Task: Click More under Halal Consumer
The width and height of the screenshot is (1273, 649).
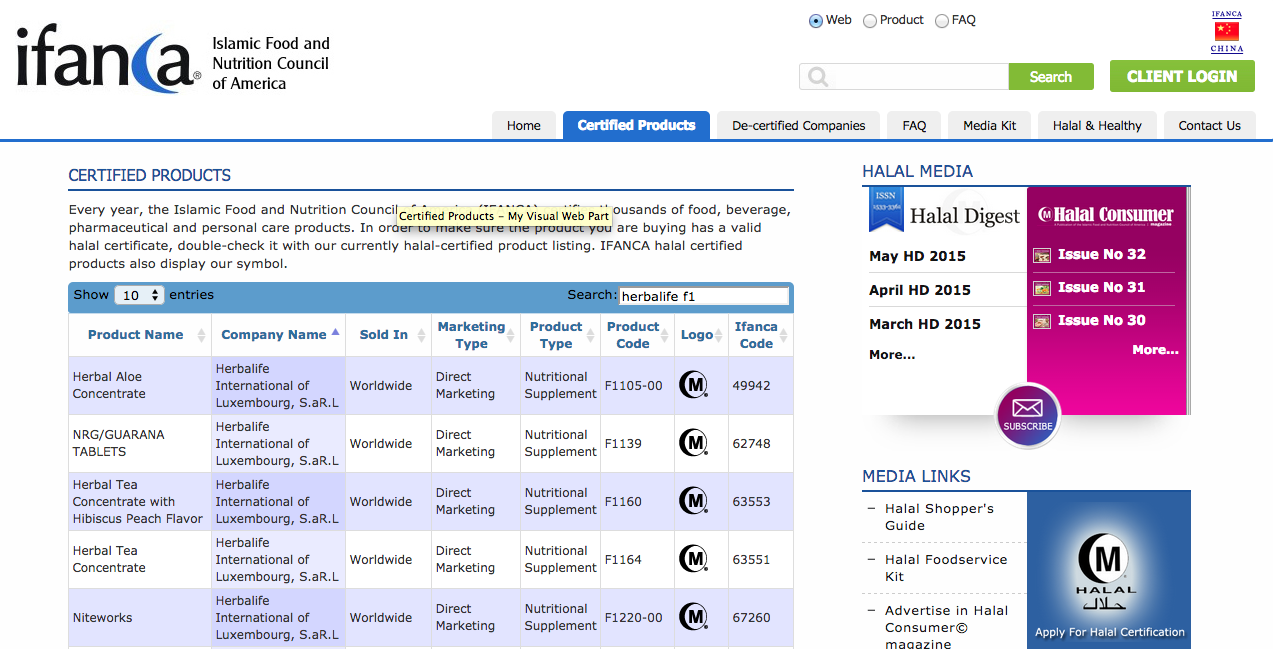Action: coord(1155,350)
